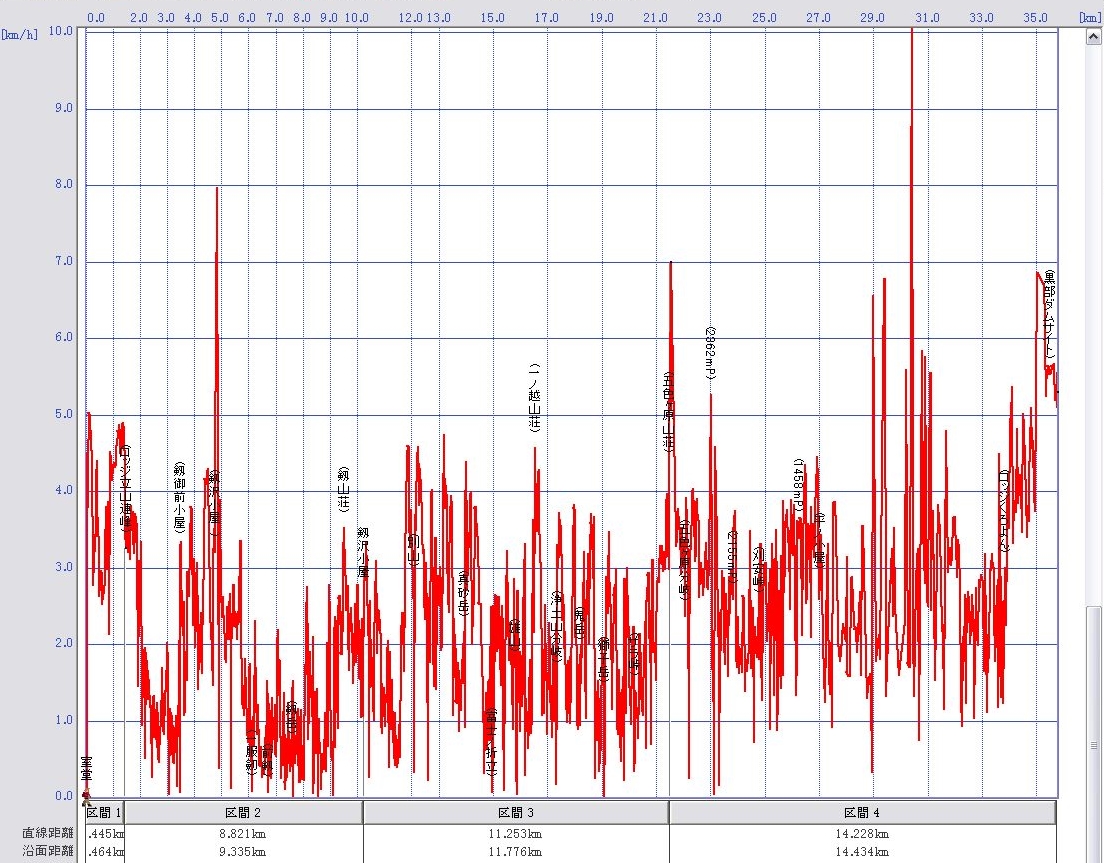Select the 区間 2 section header
This screenshot has width=1104, height=863.
coord(243,813)
